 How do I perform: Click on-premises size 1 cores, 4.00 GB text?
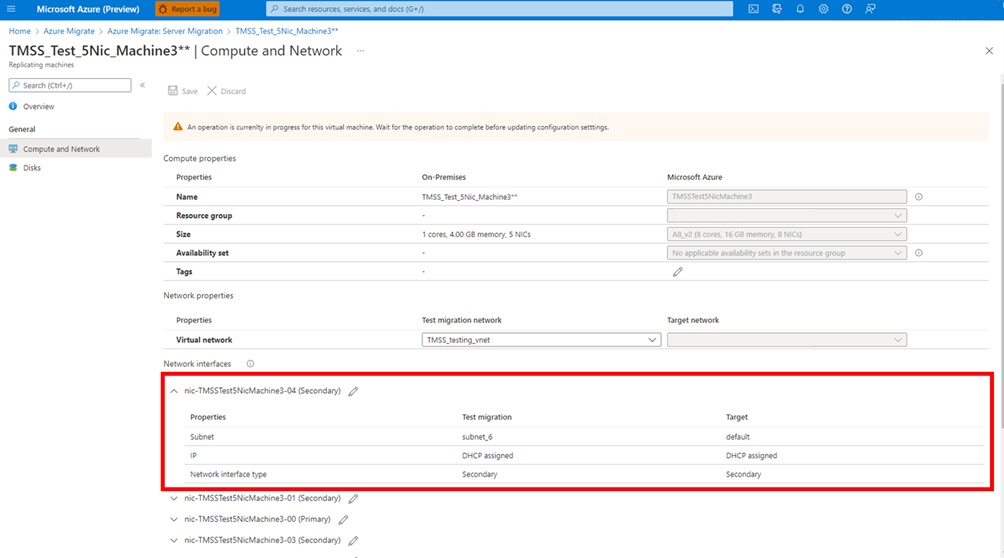tap(476, 234)
